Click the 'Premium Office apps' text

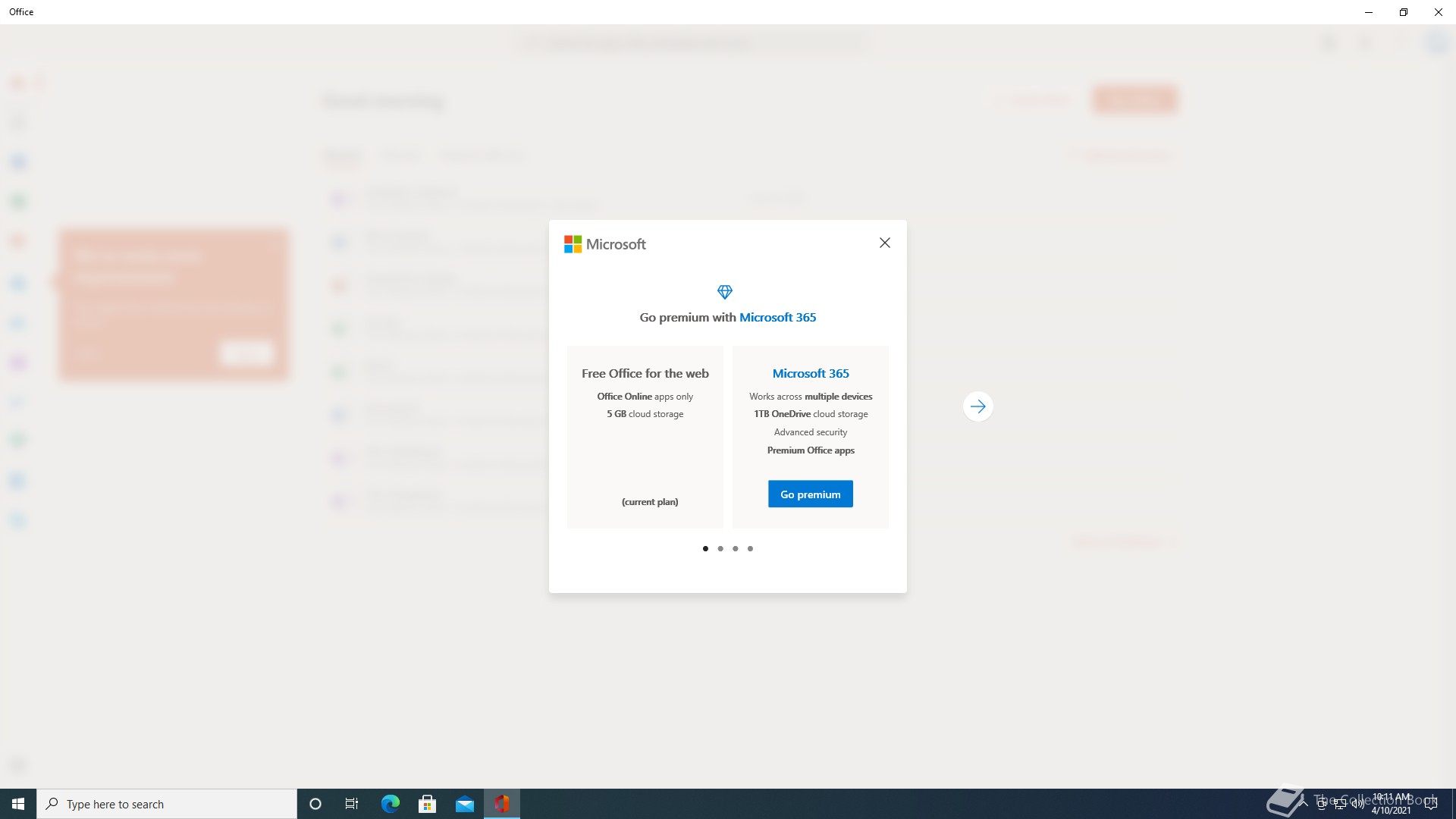810,450
